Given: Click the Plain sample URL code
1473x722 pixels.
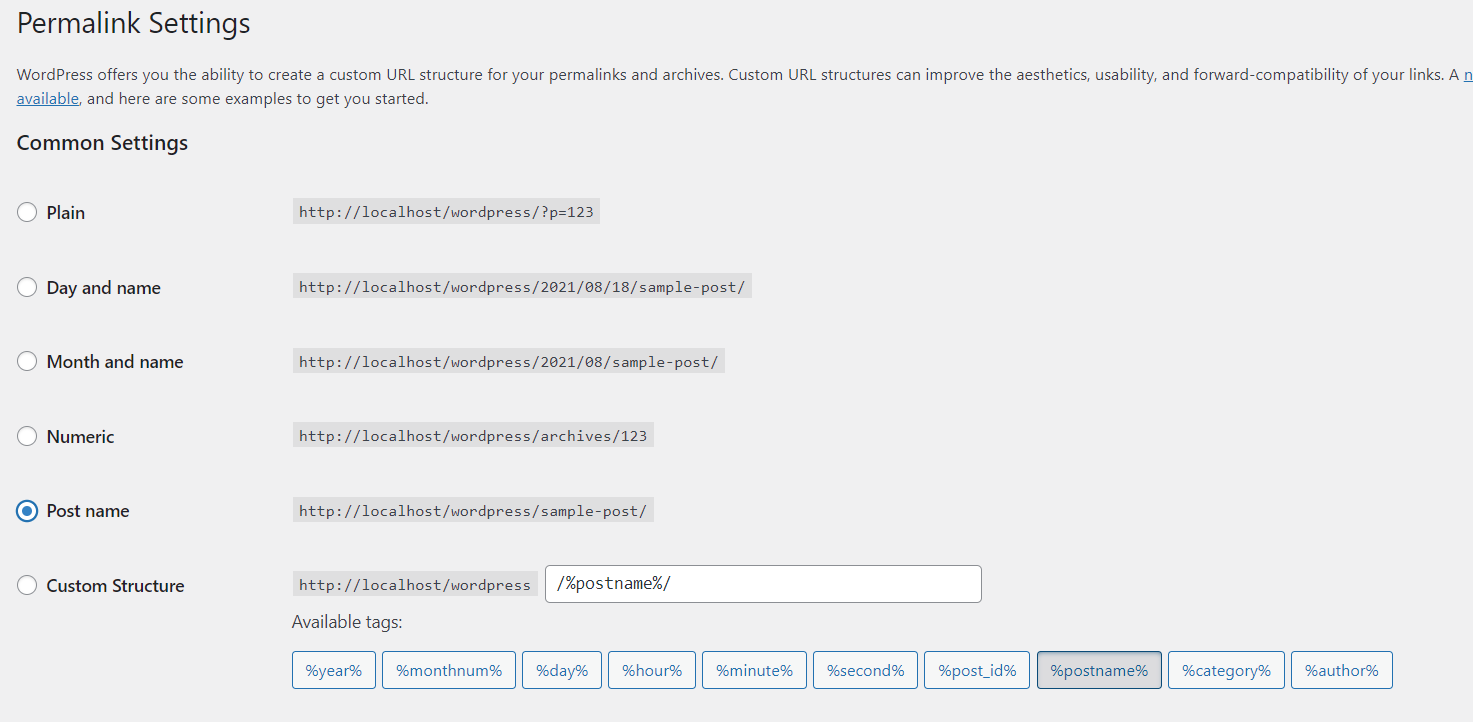Looking at the screenshot, I should pos(446,213).
